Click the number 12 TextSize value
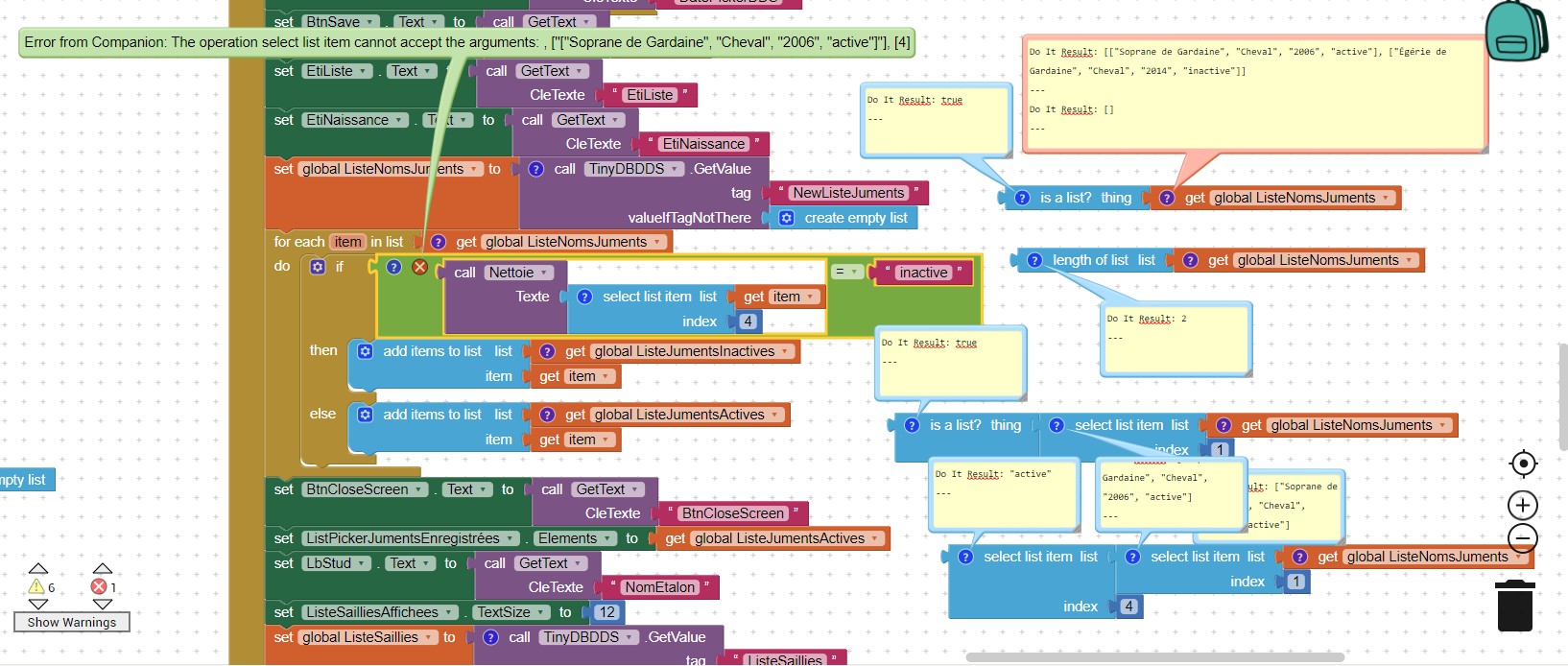The image size is (1568, 666). (x=606, y=612)
